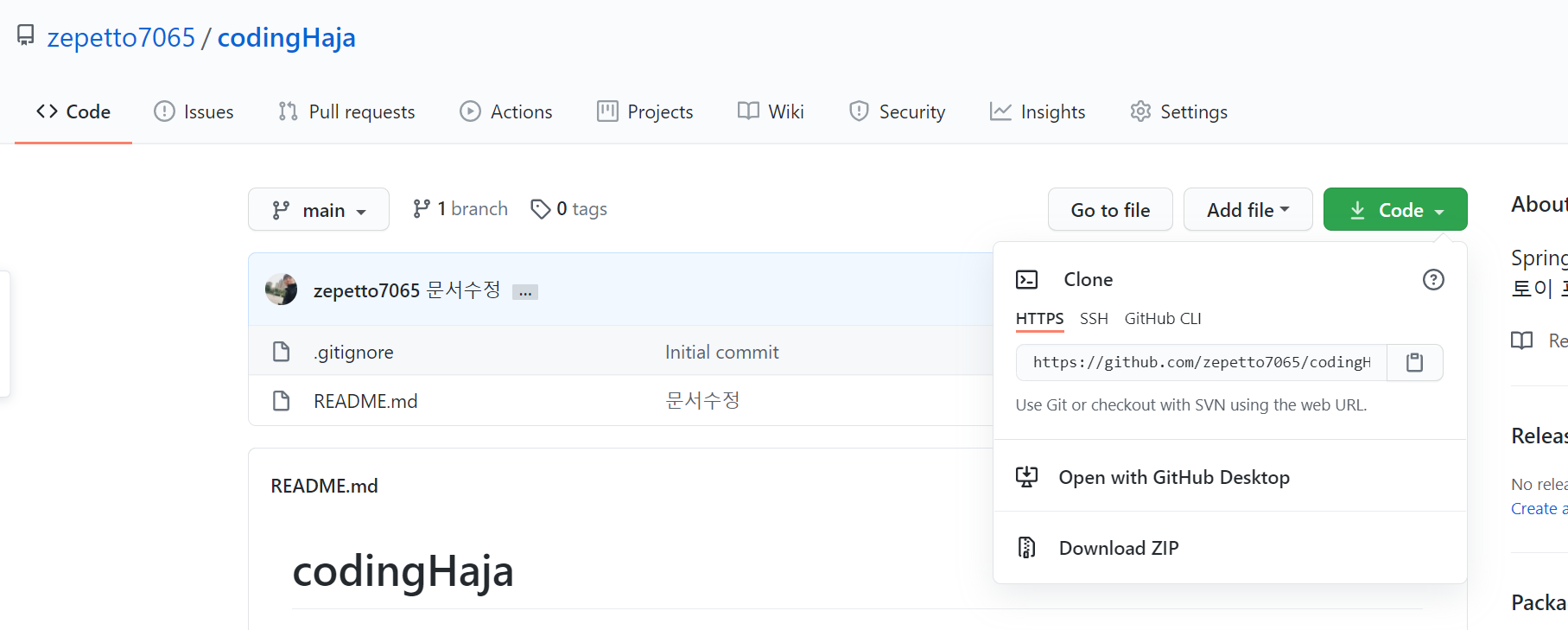Click the README.md panel title
1568x630 pixels.
[x=324, y=486]
